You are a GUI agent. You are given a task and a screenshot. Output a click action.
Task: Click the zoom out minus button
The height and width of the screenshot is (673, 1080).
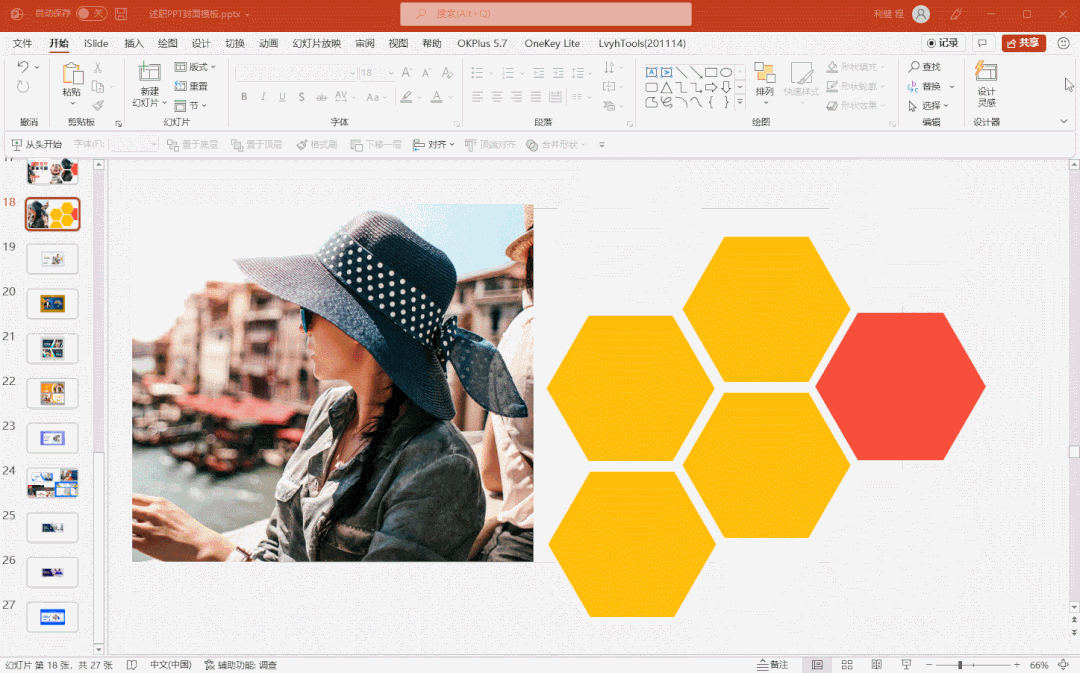coord(928,665)
